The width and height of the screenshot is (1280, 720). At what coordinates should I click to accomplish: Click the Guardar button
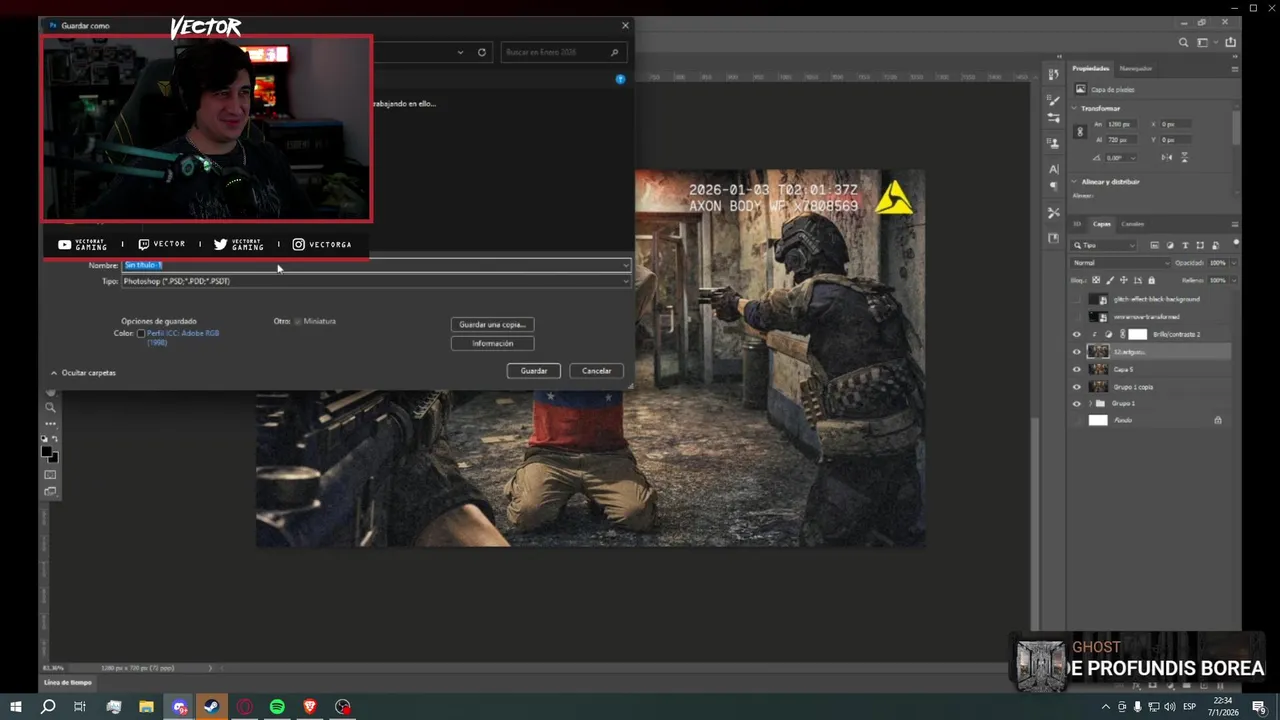click(534, 371)
